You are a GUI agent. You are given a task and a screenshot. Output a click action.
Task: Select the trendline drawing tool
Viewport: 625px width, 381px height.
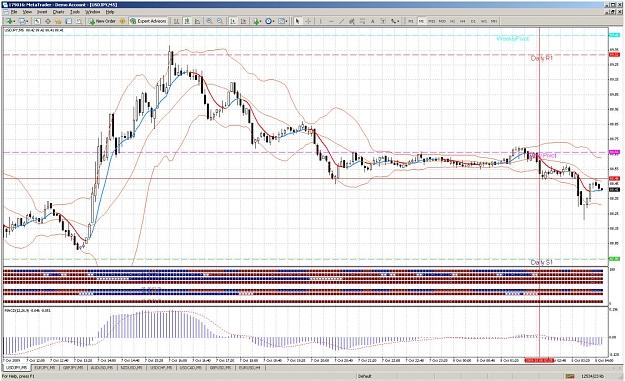(341, 21)
